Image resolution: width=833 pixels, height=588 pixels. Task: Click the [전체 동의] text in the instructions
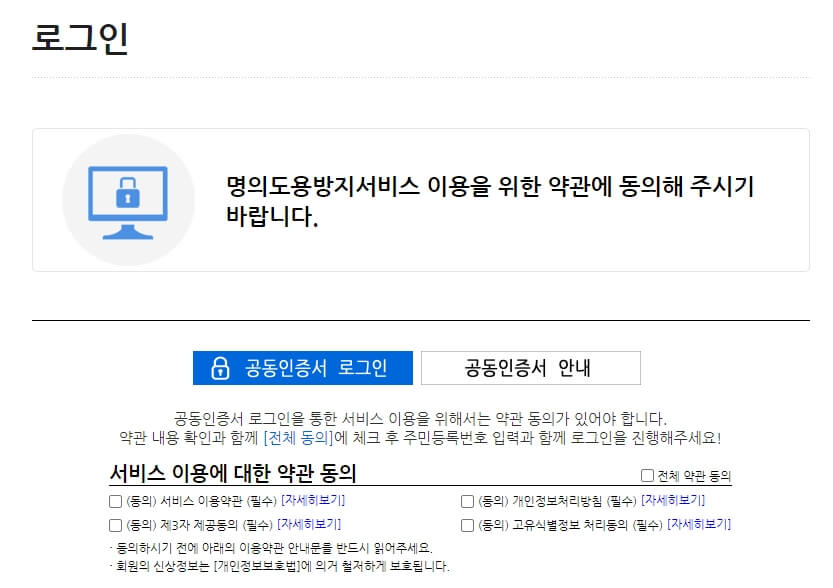298,438
